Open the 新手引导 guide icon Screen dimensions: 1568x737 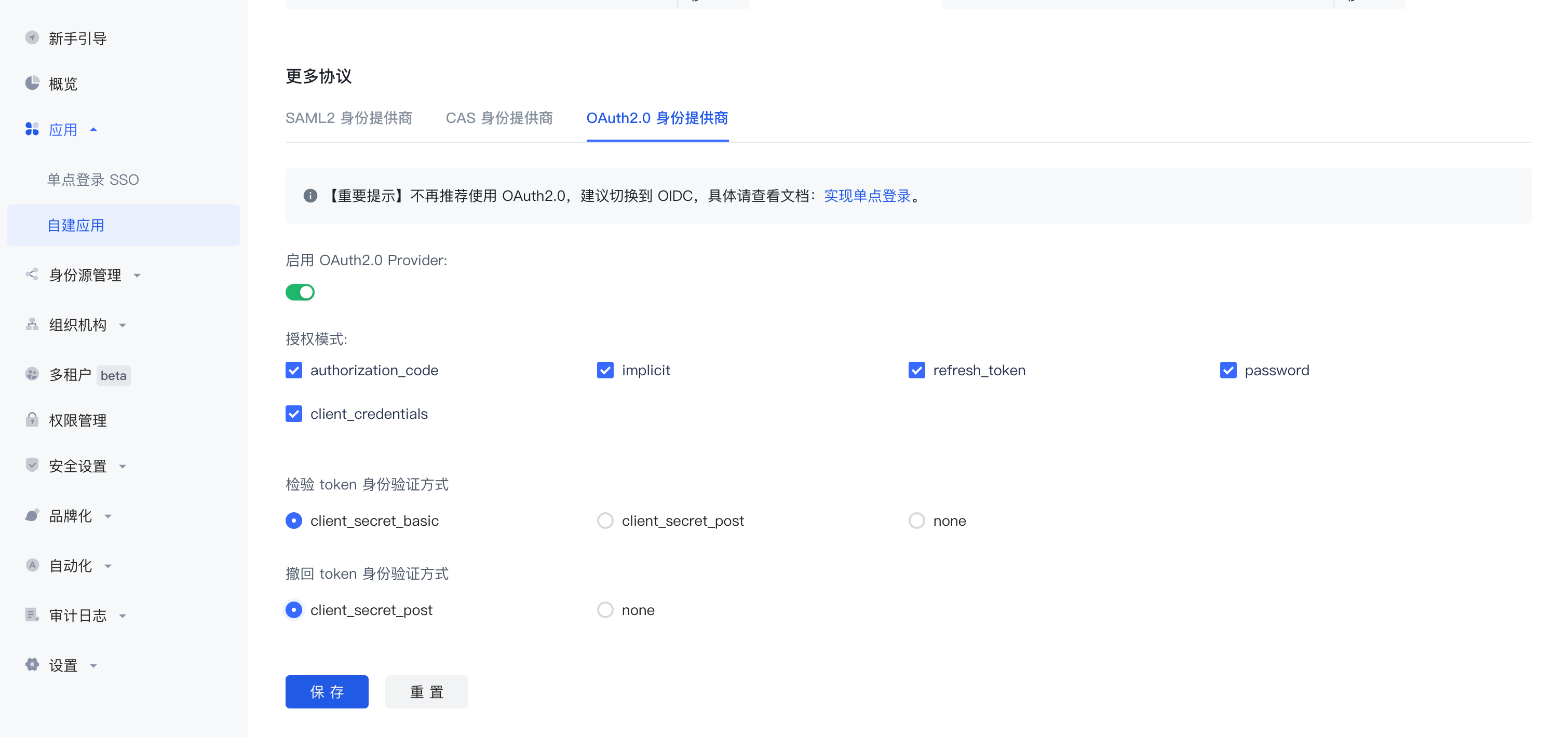[32, 38]
